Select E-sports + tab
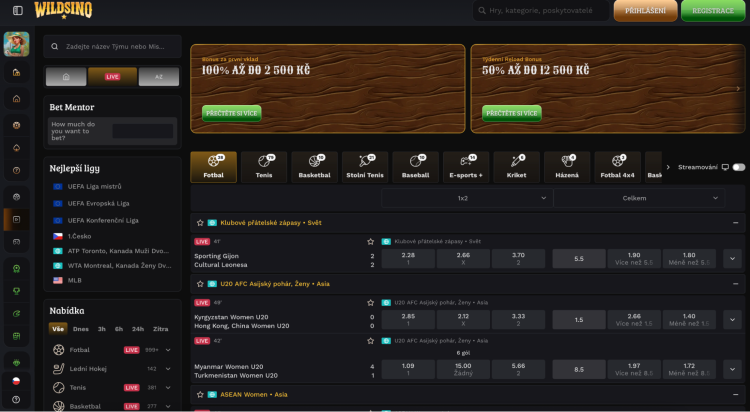The height and width of the screenshot is (412, 750). tap(466, 167)
